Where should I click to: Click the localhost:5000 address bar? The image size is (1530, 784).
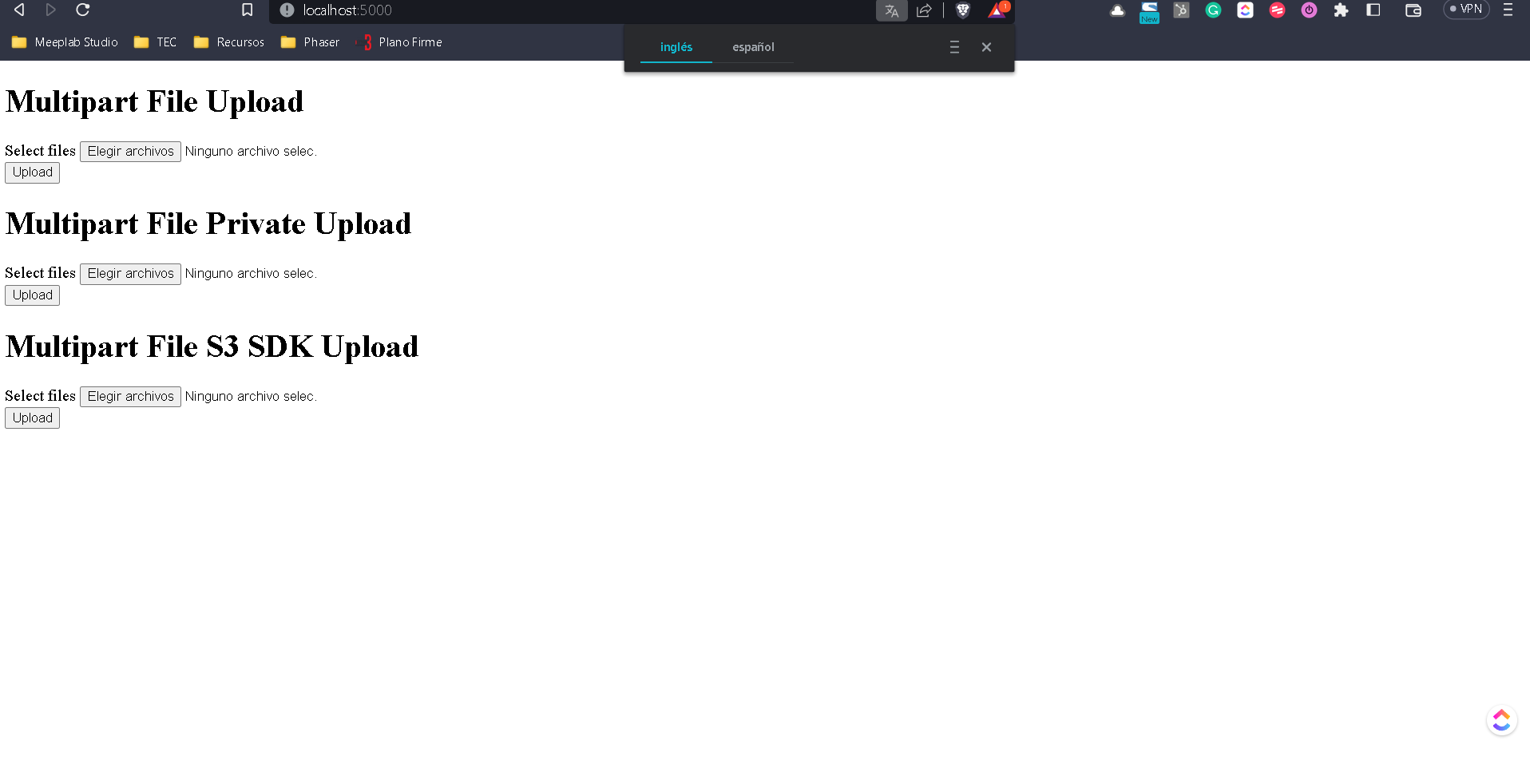[x=559, y=10]
